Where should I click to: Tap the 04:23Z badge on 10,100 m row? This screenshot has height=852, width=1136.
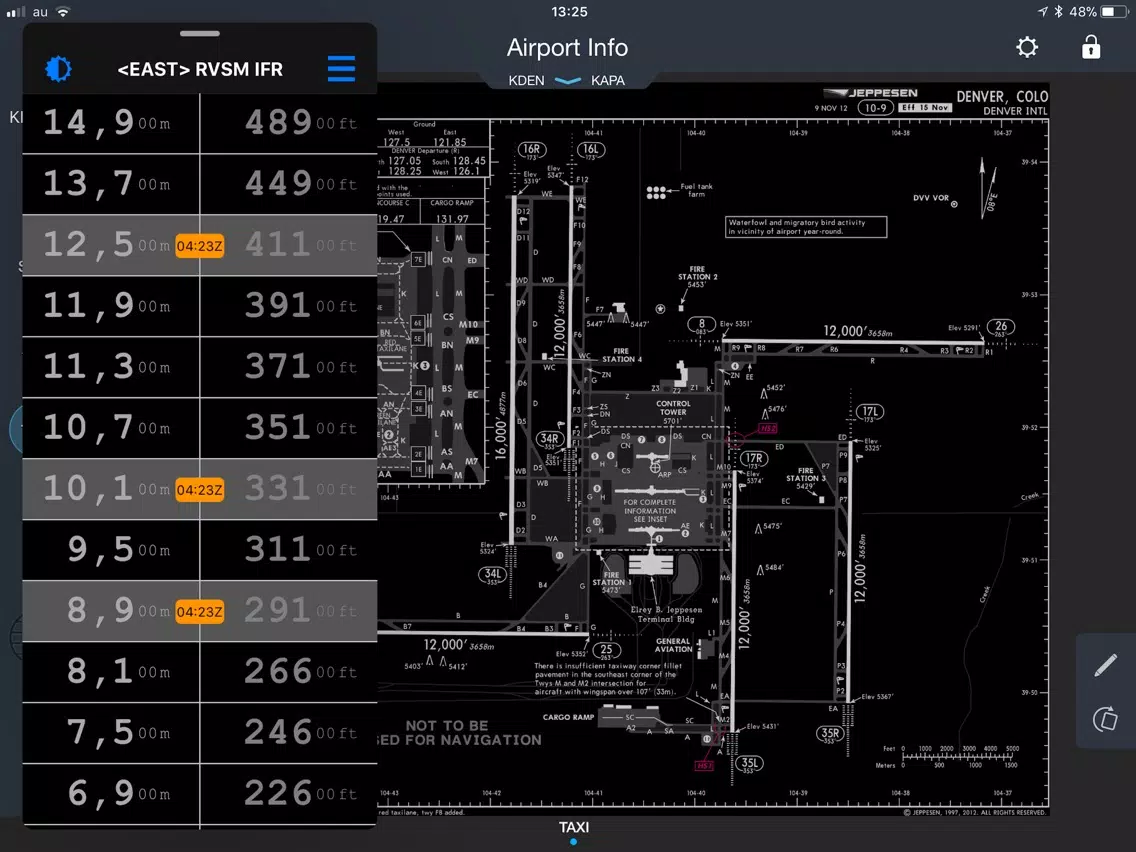(199, 490)
